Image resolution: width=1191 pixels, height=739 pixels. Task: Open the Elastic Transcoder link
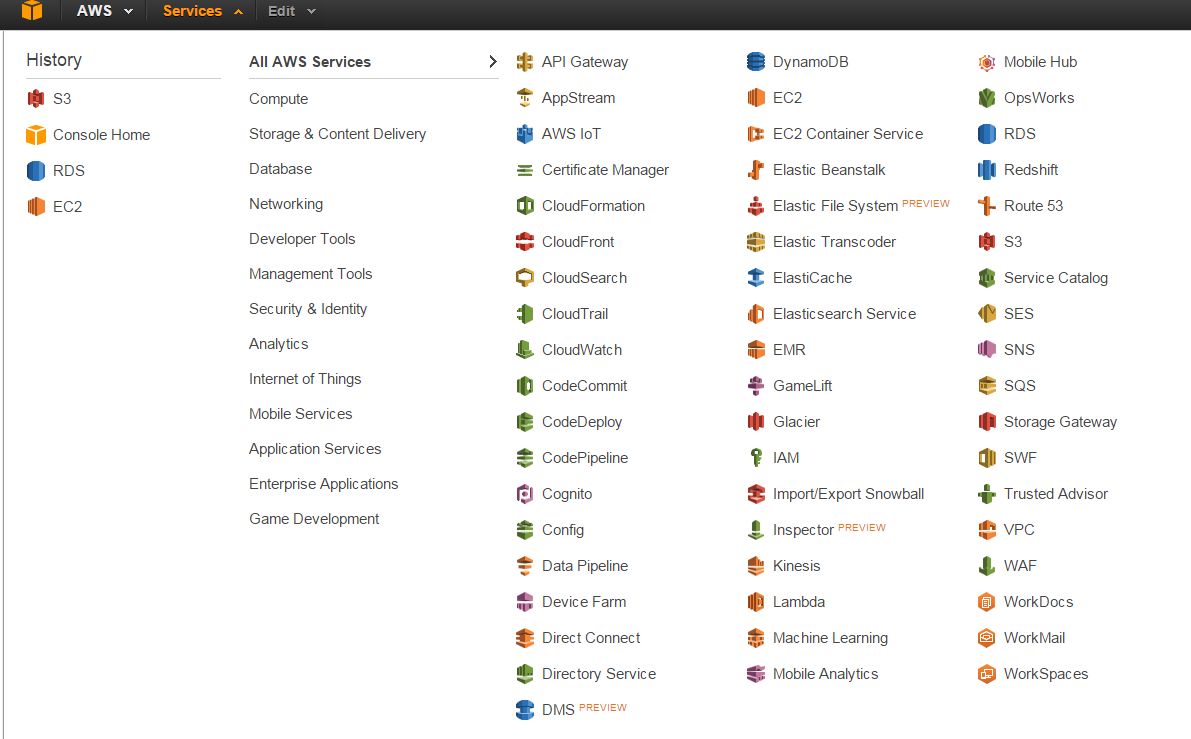click(x=834, y=242)
